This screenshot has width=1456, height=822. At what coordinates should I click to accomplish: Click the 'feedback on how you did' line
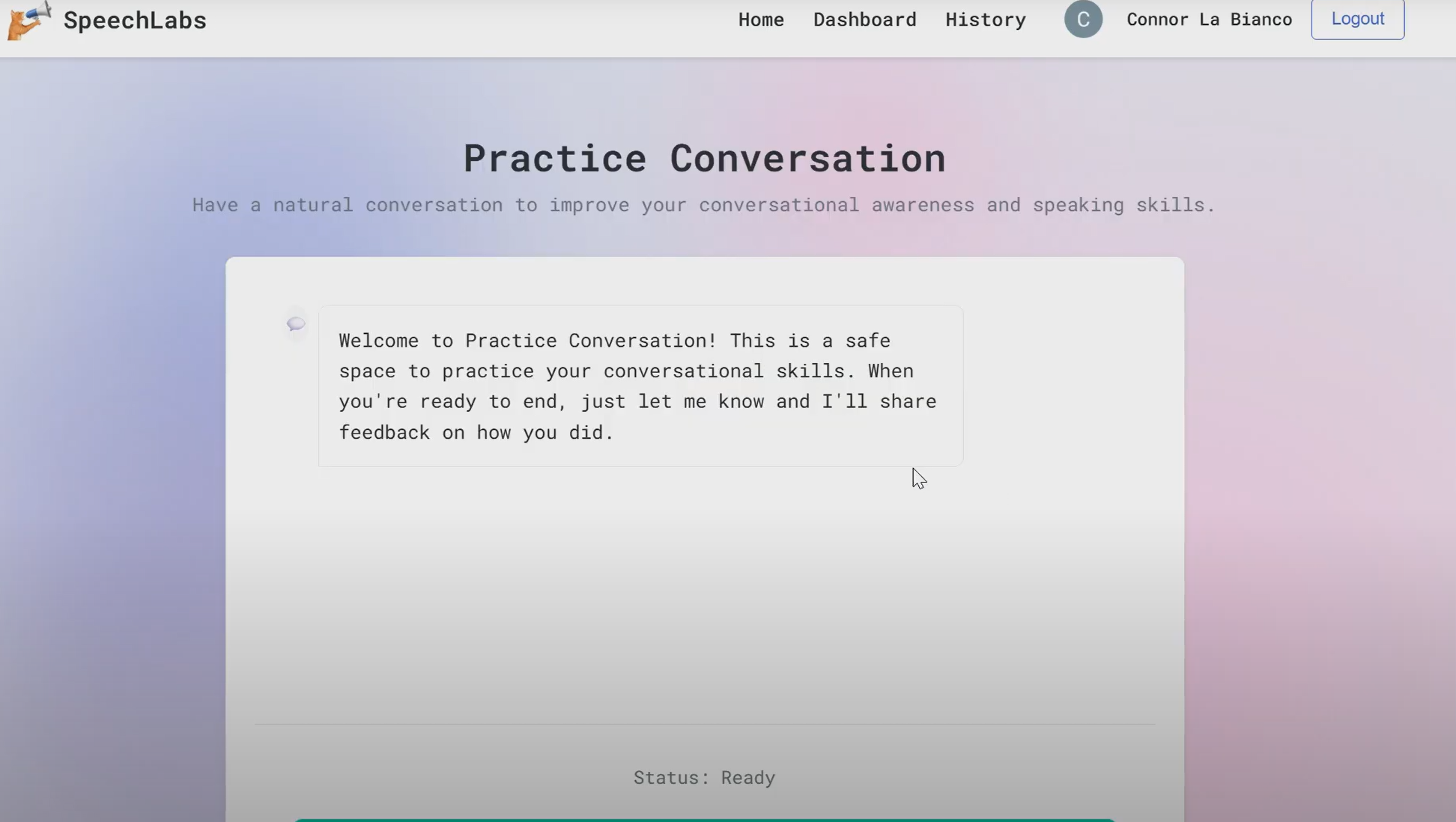[476, 433]
